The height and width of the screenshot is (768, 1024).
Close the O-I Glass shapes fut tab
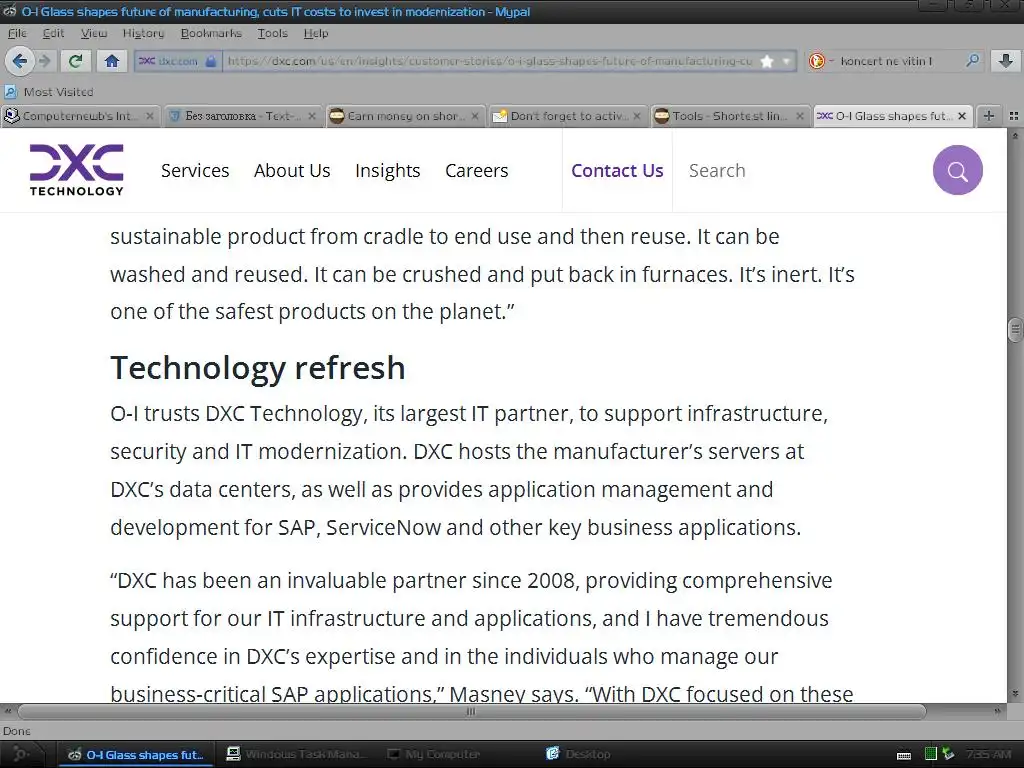pos(961,116)
